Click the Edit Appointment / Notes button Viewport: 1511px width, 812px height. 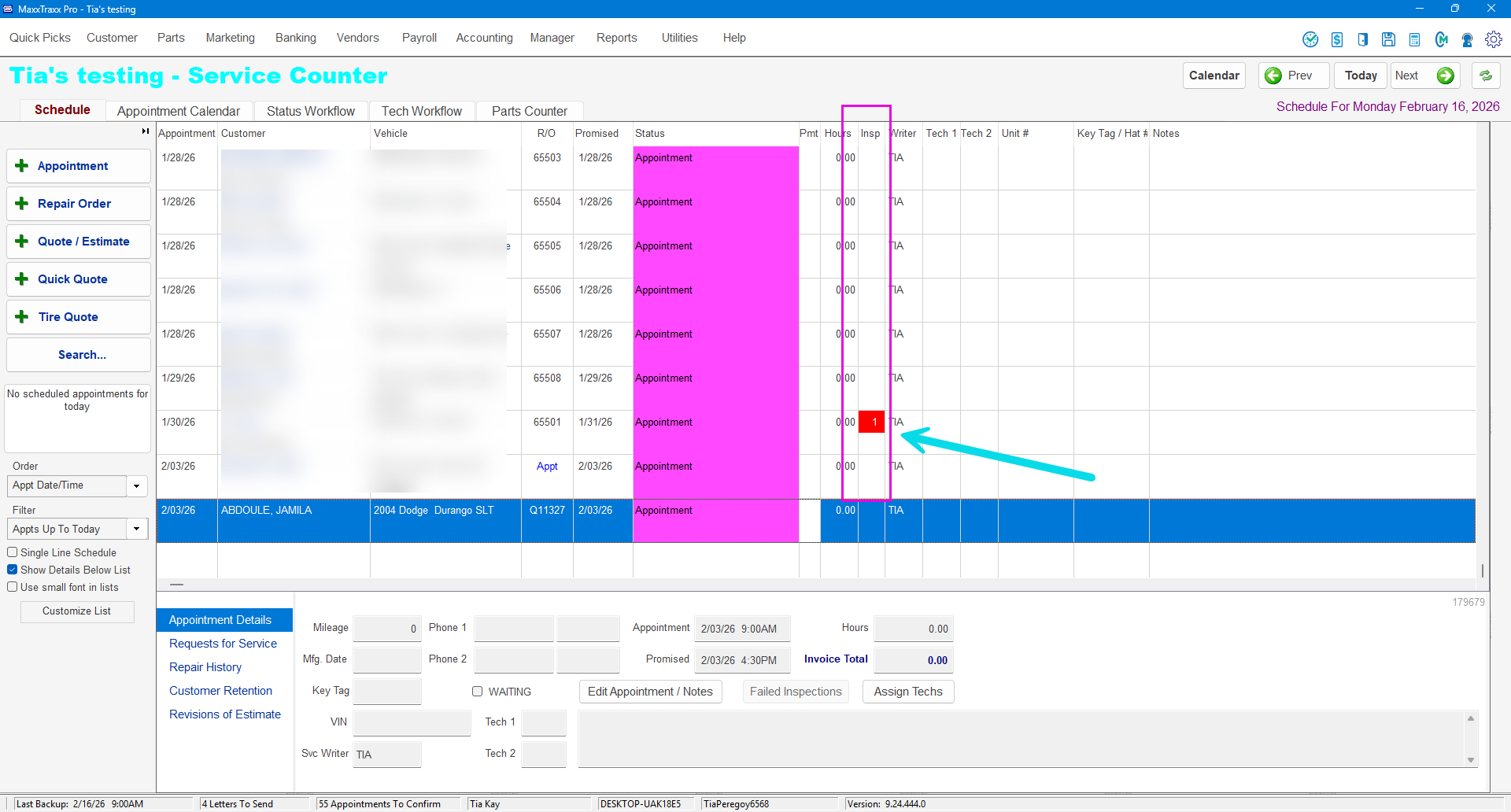point(650,692)
